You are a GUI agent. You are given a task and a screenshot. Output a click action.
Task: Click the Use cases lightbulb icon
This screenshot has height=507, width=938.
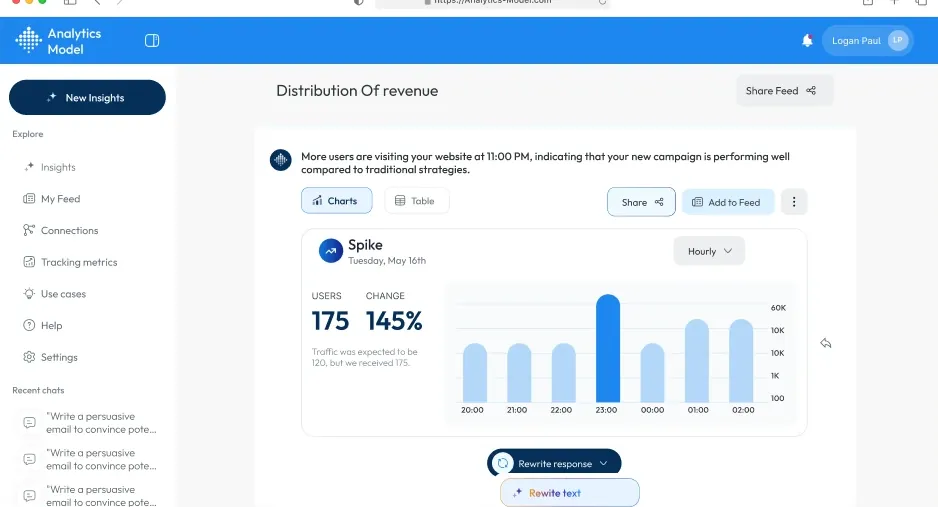(29, 294)
